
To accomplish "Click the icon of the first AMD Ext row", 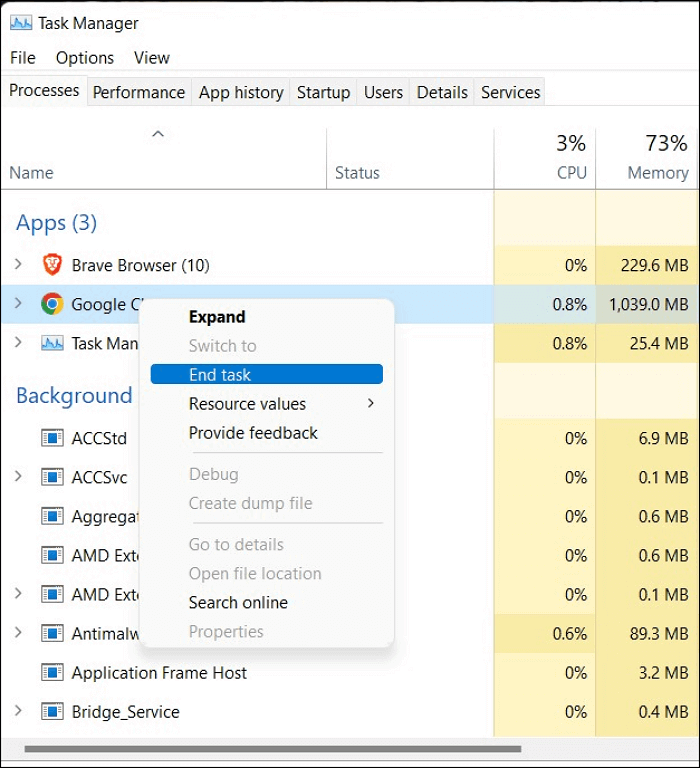I will point(52,555).
